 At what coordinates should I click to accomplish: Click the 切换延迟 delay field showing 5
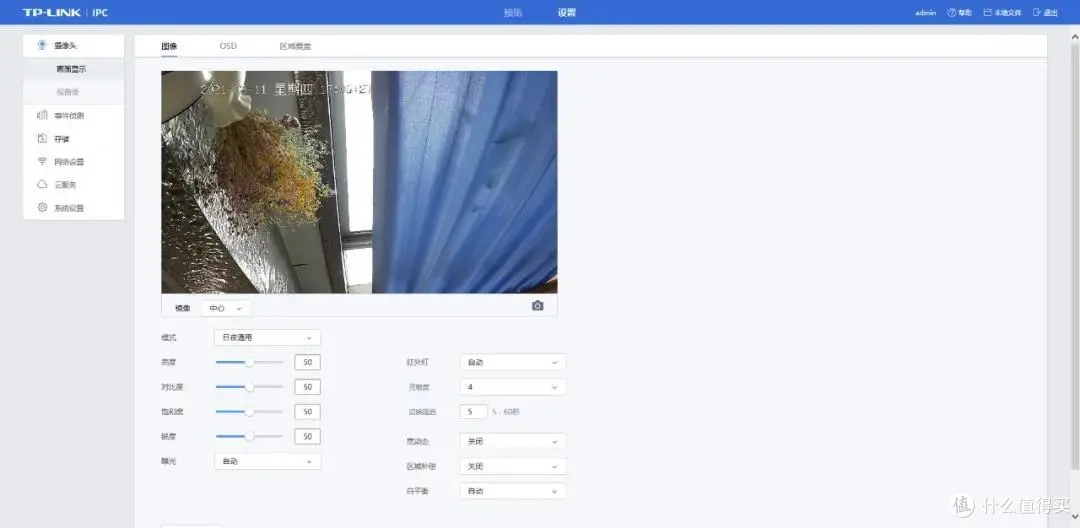pyautogui.click(x=473, y=412)
